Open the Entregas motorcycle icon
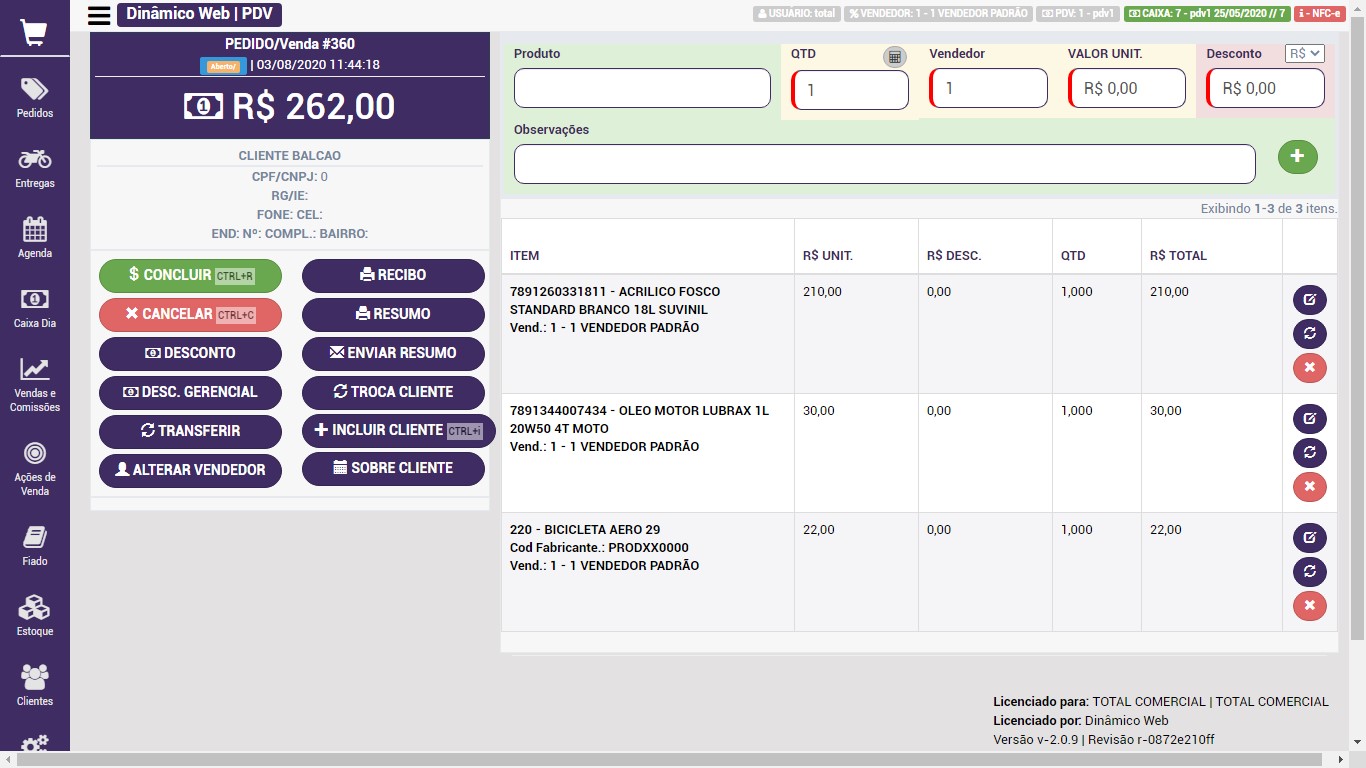Image resolution: width=1366 pixels, height=768 pixels. [35, 167]
